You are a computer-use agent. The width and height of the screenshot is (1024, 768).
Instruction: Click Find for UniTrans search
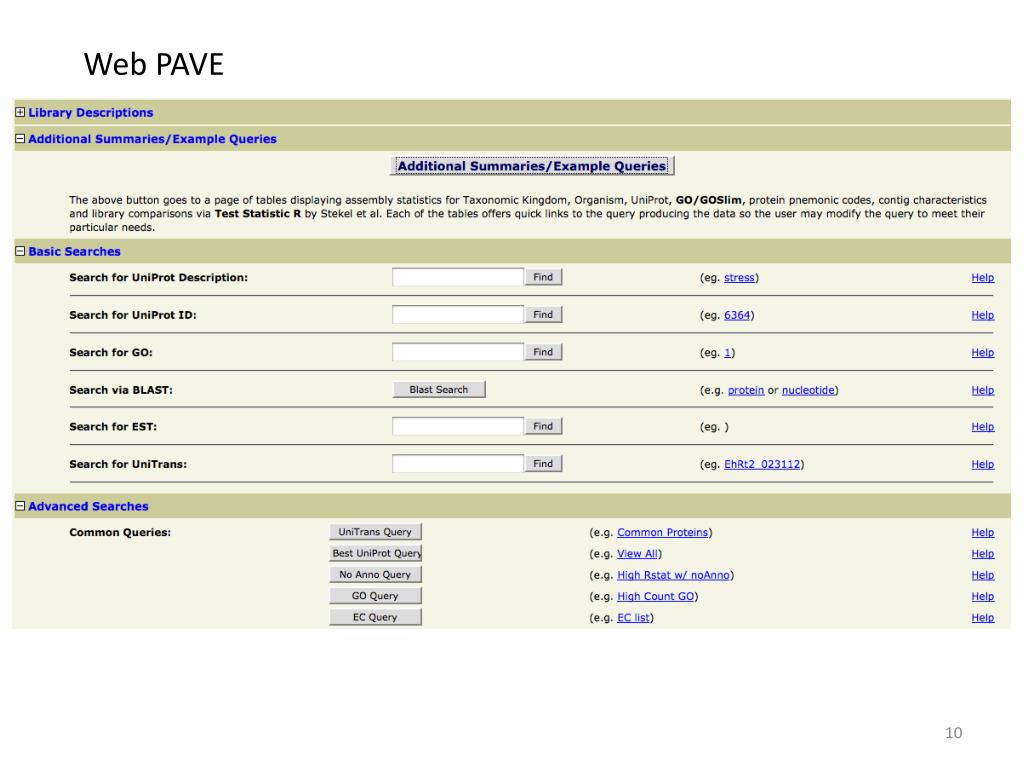coord(543,464)
